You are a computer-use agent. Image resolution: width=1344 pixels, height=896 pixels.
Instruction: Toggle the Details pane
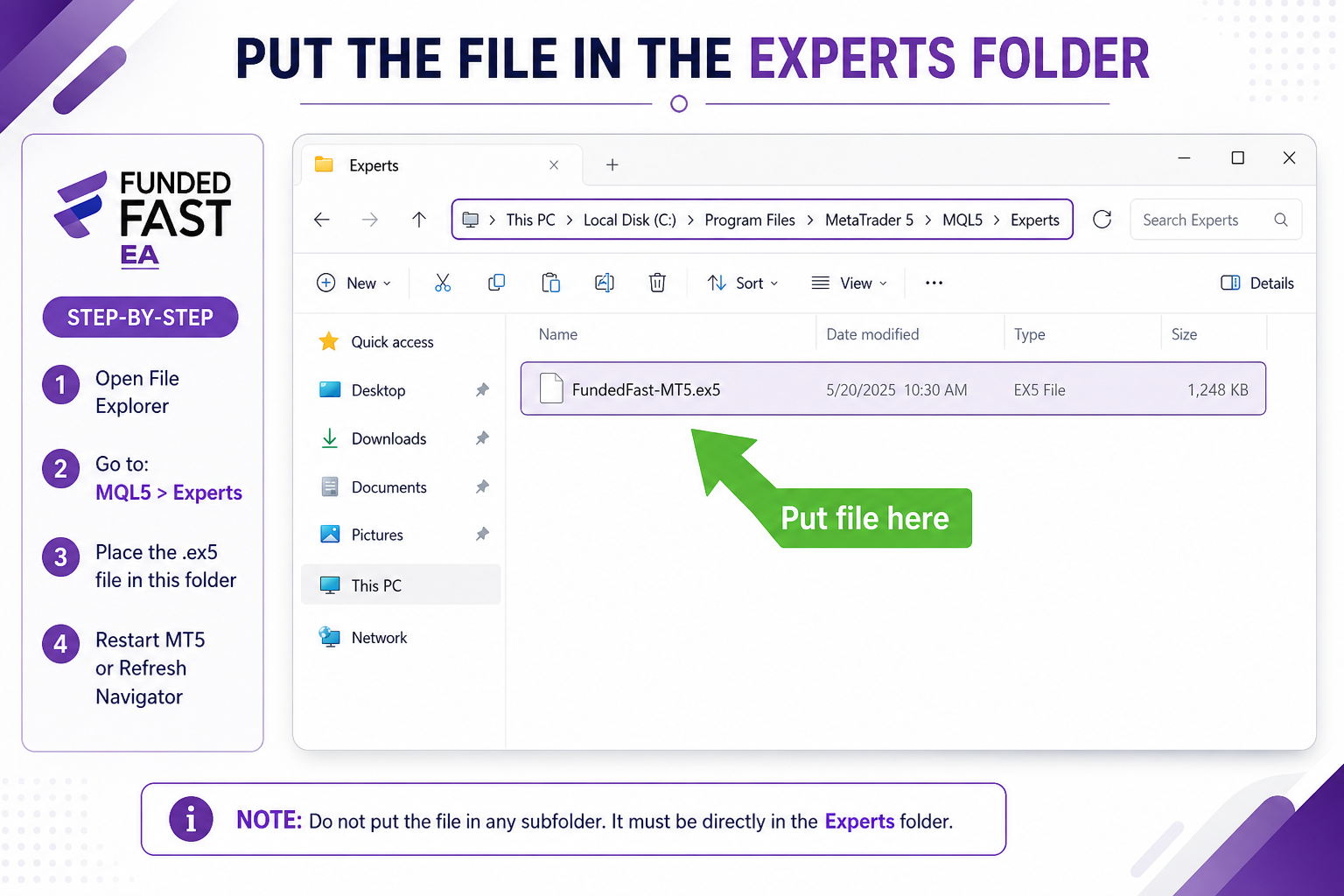tap(1257, 283)
